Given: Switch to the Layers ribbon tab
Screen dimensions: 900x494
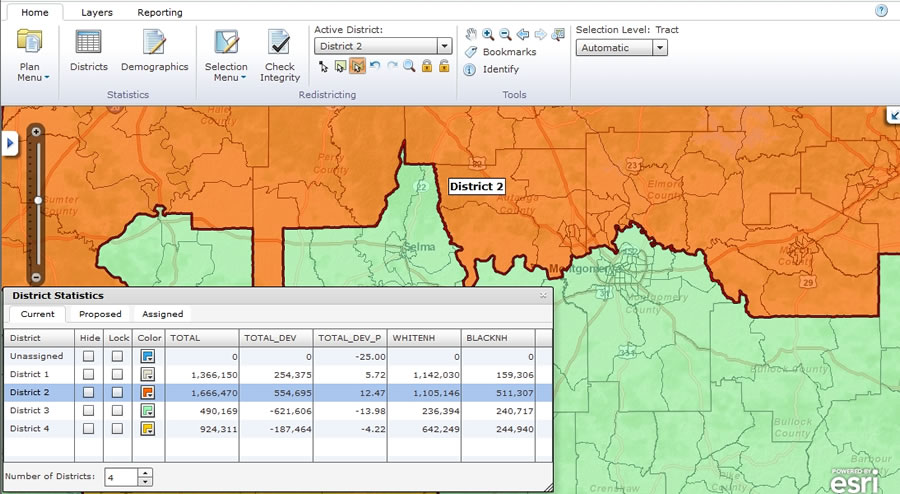Looking at the screenshot, I should [x=96, y=12].
